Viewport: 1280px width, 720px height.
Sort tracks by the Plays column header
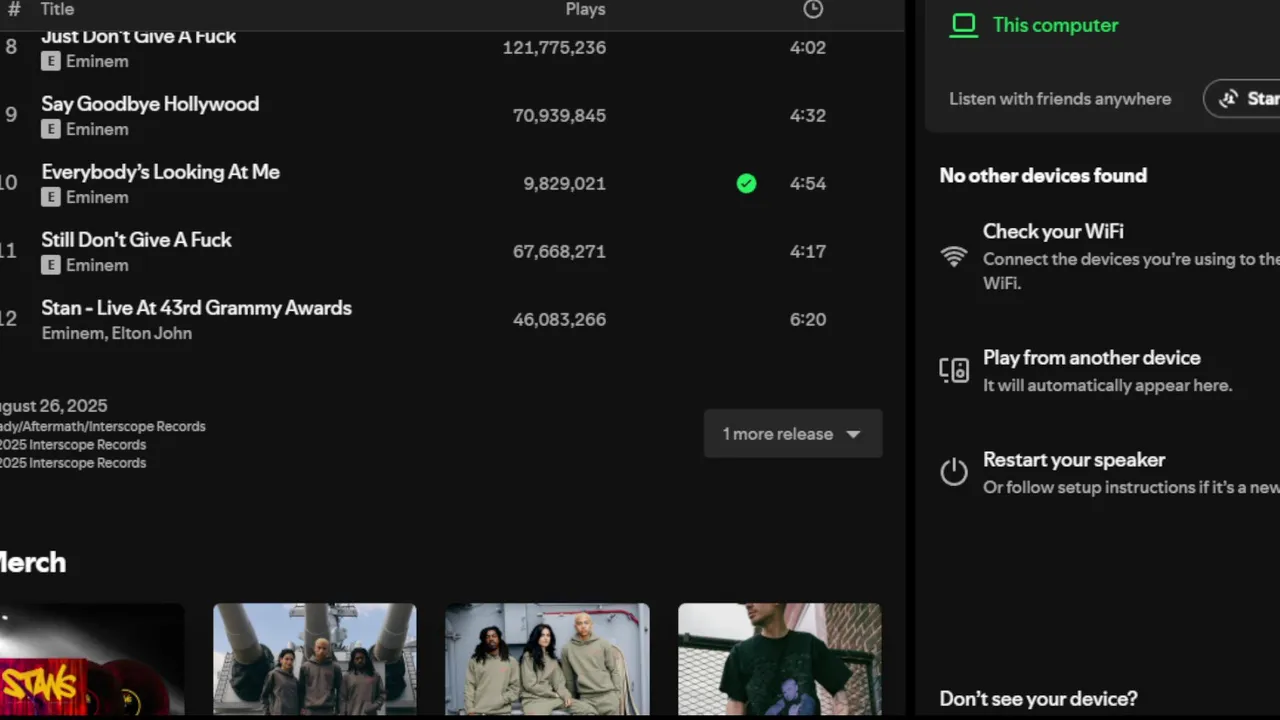pos(585,9)
